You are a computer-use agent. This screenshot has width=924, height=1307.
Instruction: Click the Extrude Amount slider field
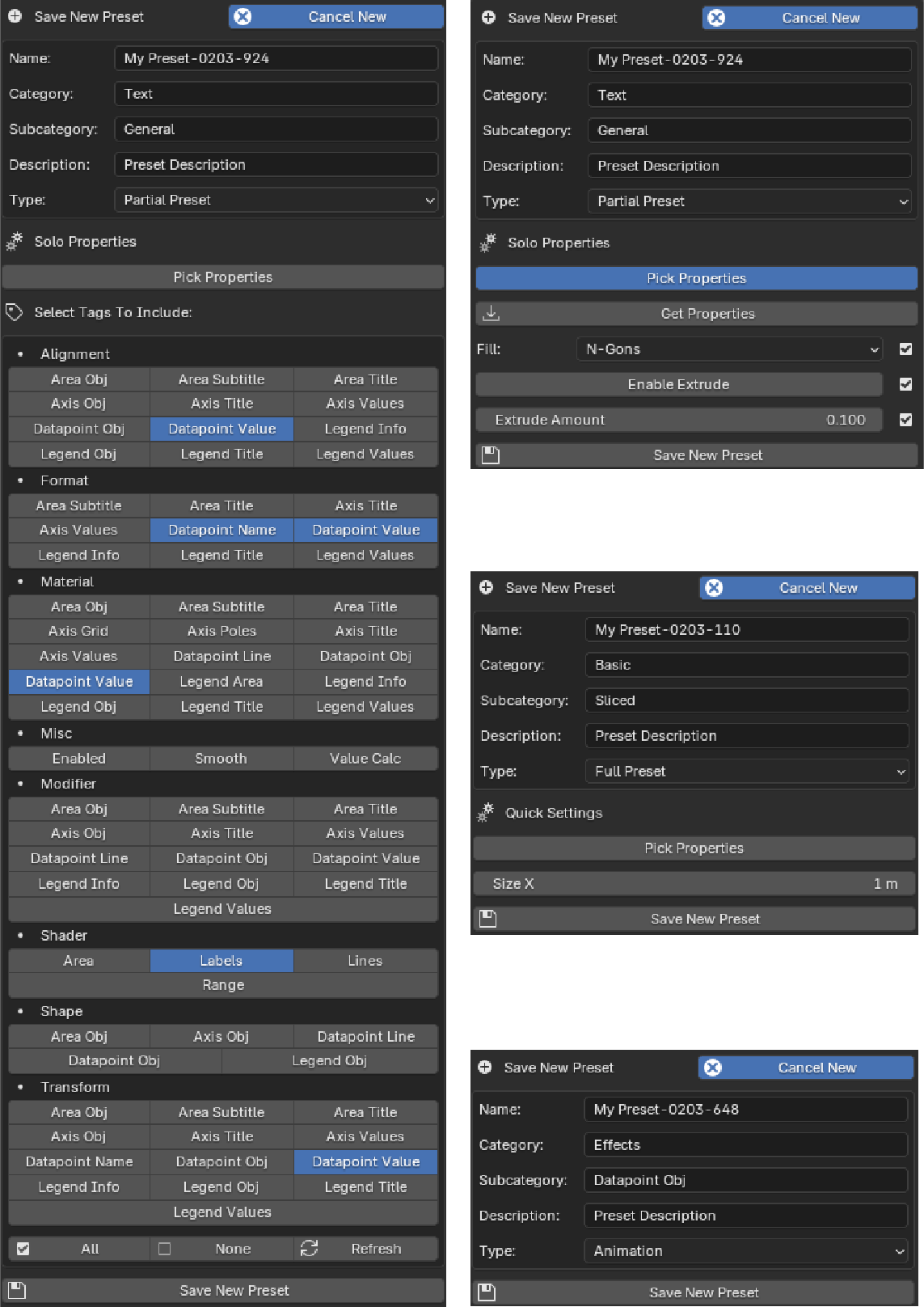pyautogui.click(x=678, y=420)
